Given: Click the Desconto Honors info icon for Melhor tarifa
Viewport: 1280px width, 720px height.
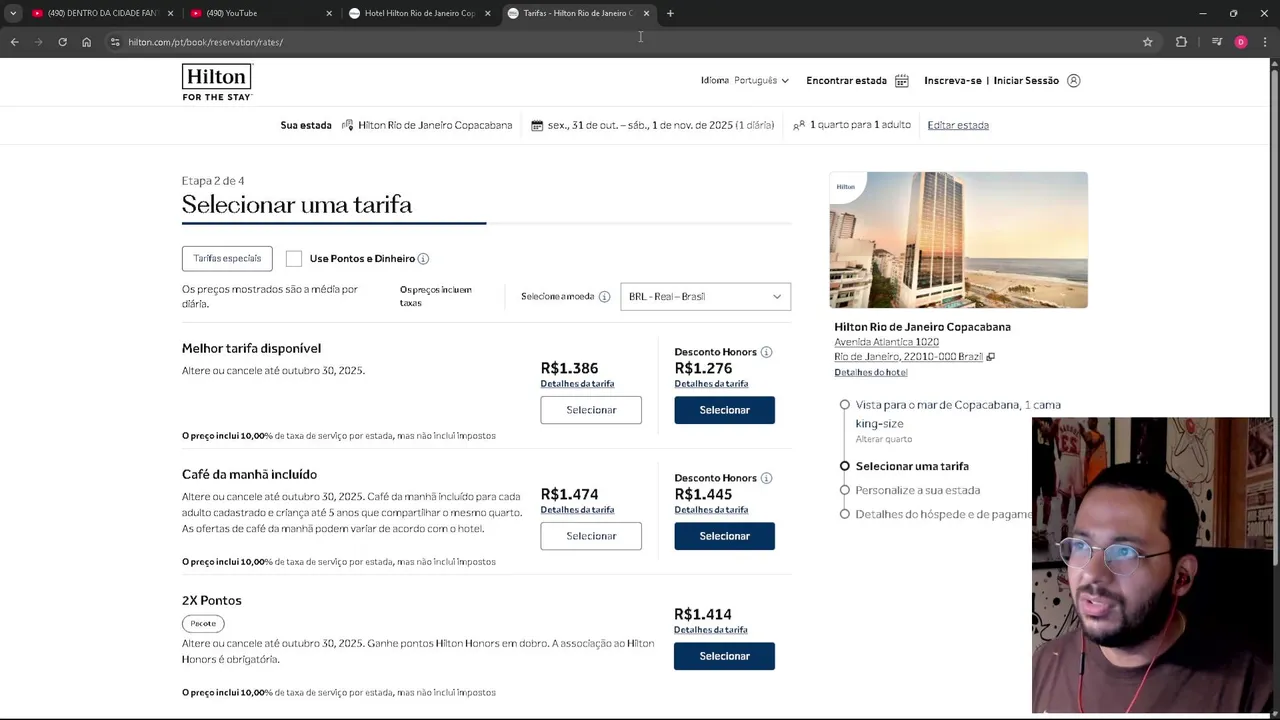Looking at the screenshot, I should coord(766,352).
